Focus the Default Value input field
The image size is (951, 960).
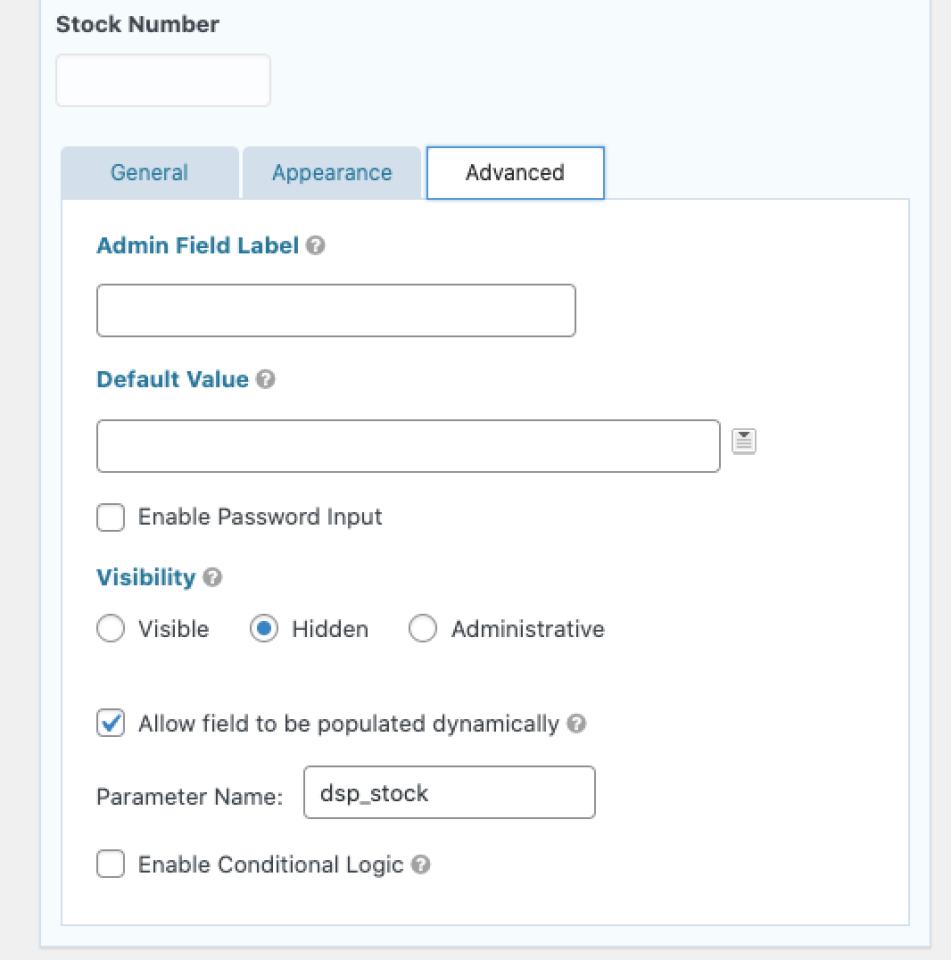(408, 446)
